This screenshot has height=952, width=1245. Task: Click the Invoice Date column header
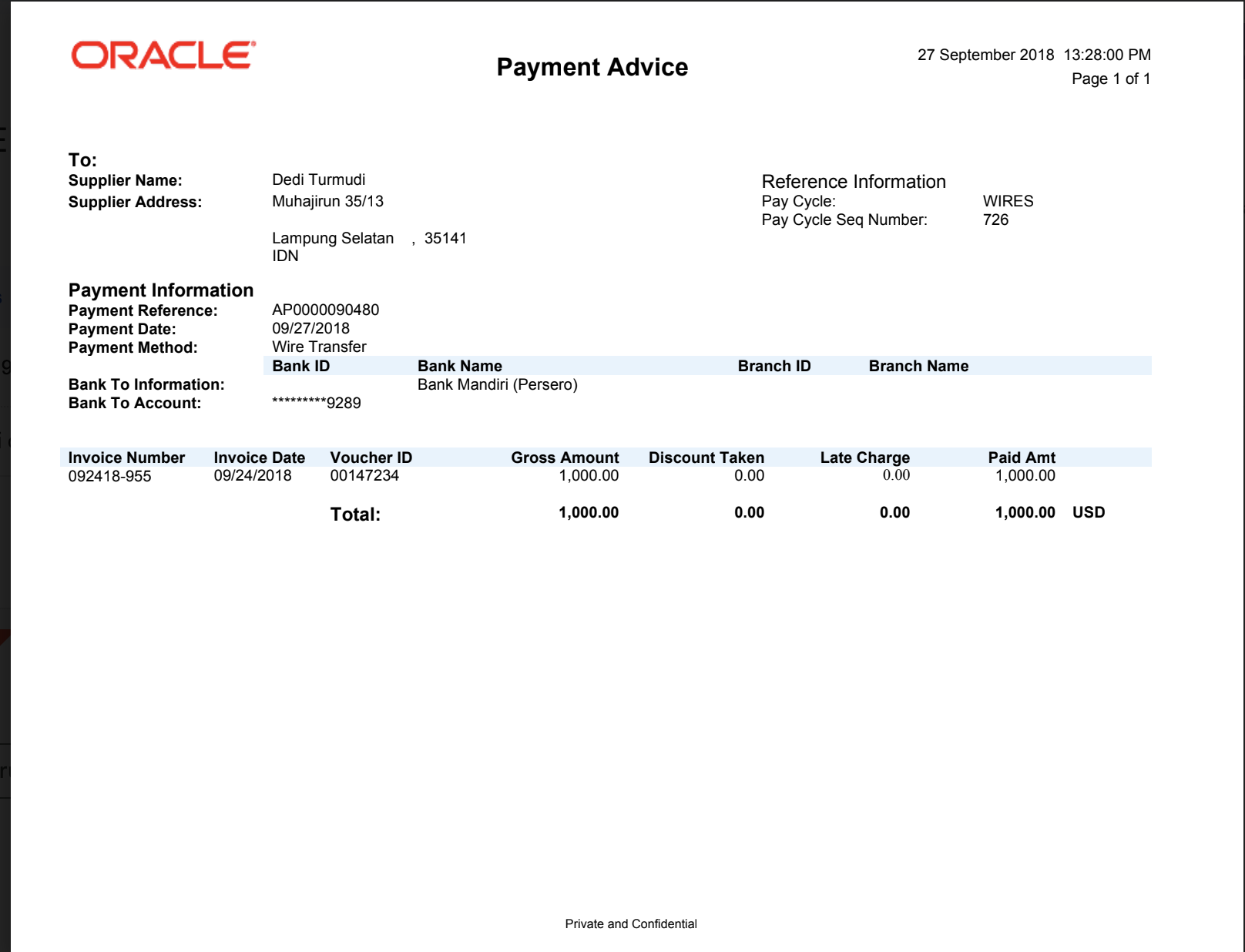[x=260, y=458]
